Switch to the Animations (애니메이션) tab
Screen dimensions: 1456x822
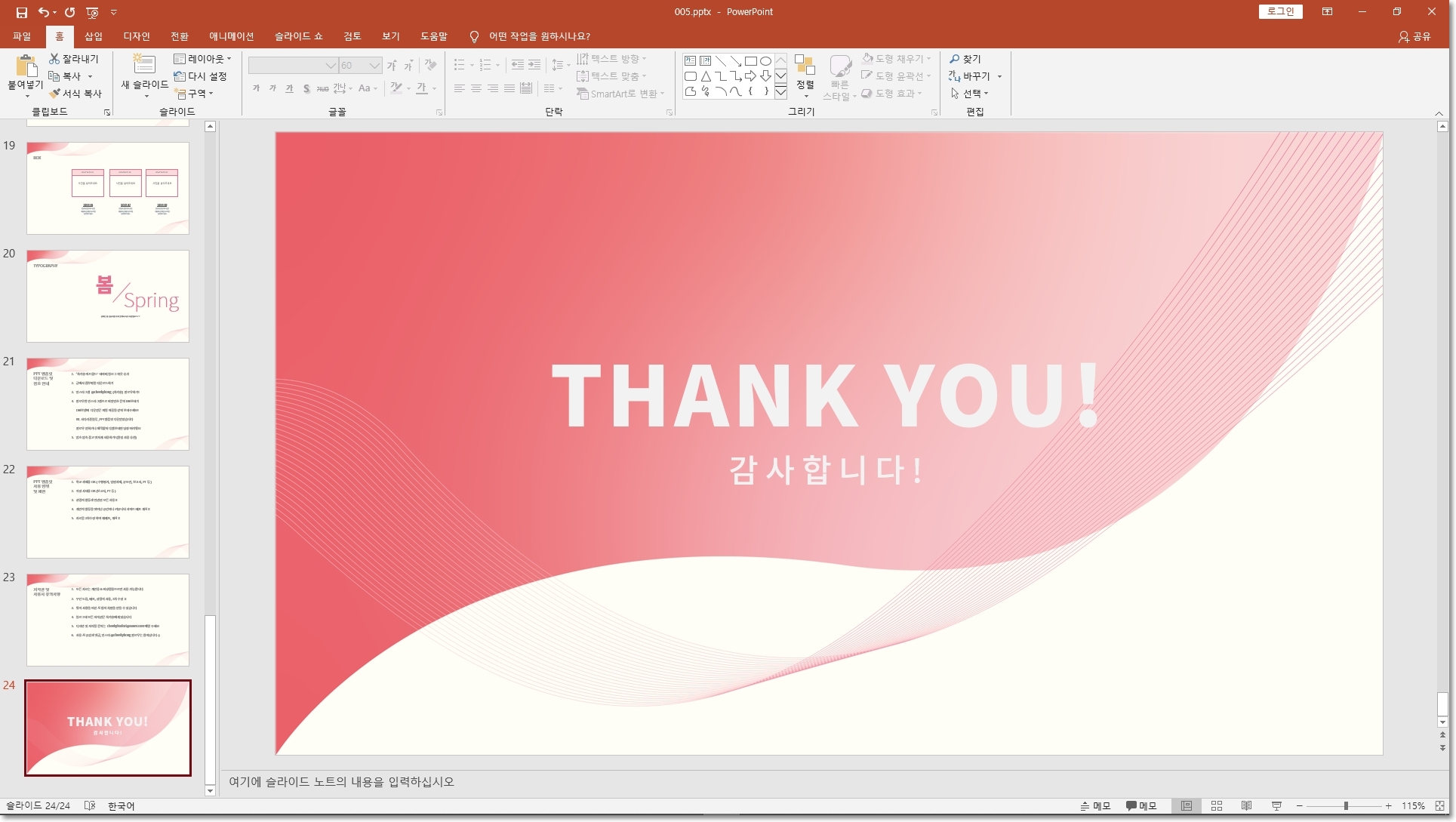click(x=232, y=36)
